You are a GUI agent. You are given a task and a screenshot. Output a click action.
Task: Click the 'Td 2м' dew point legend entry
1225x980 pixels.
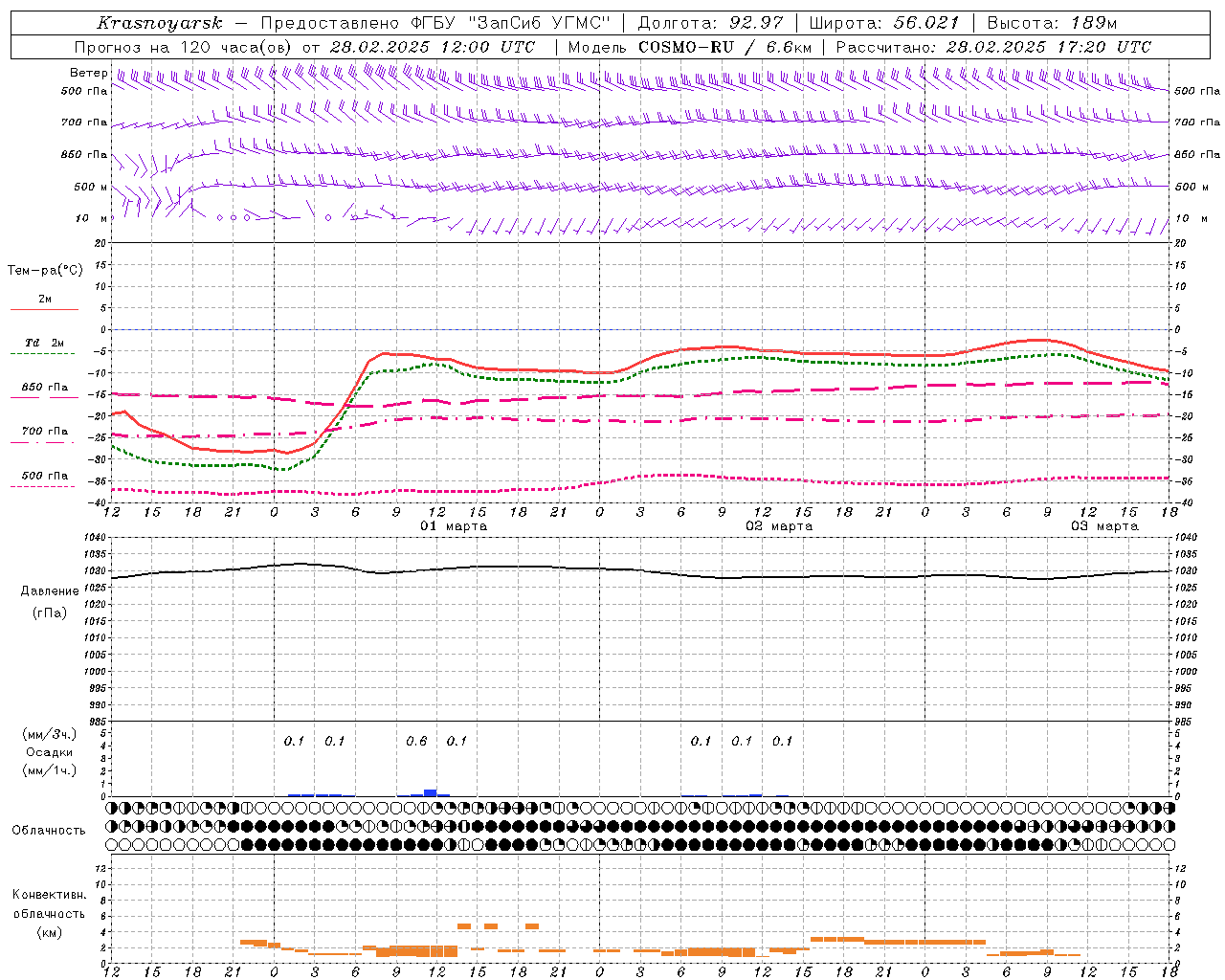(45, 343)
